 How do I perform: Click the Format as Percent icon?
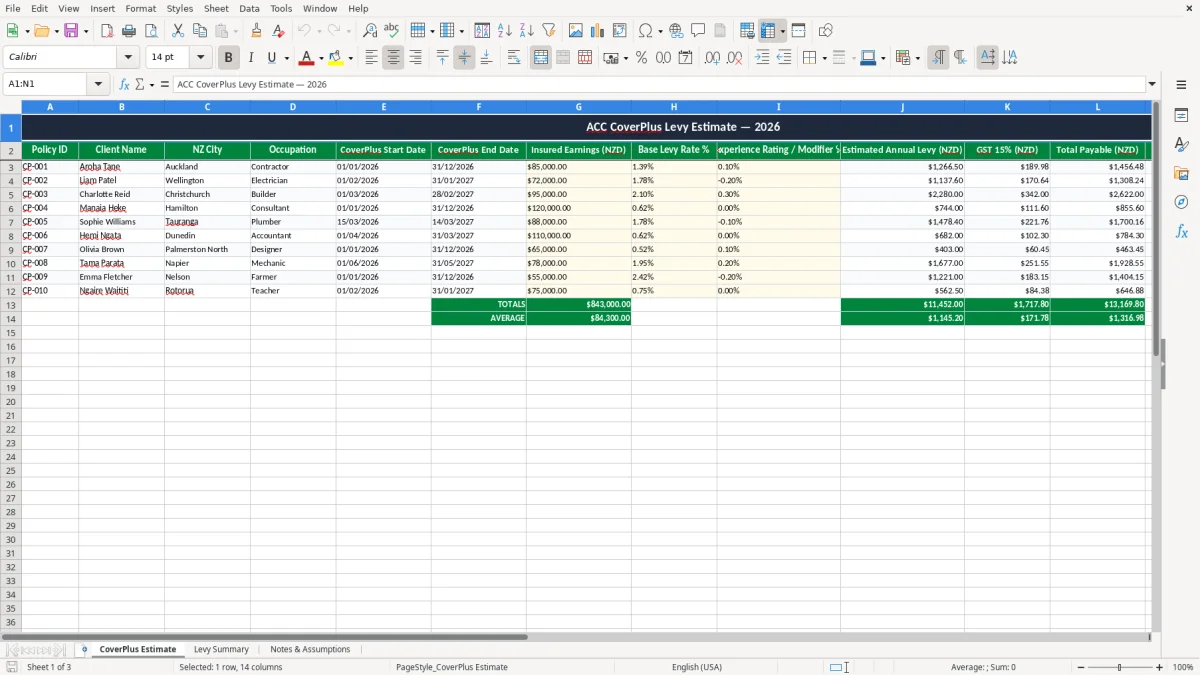[641, 58]
